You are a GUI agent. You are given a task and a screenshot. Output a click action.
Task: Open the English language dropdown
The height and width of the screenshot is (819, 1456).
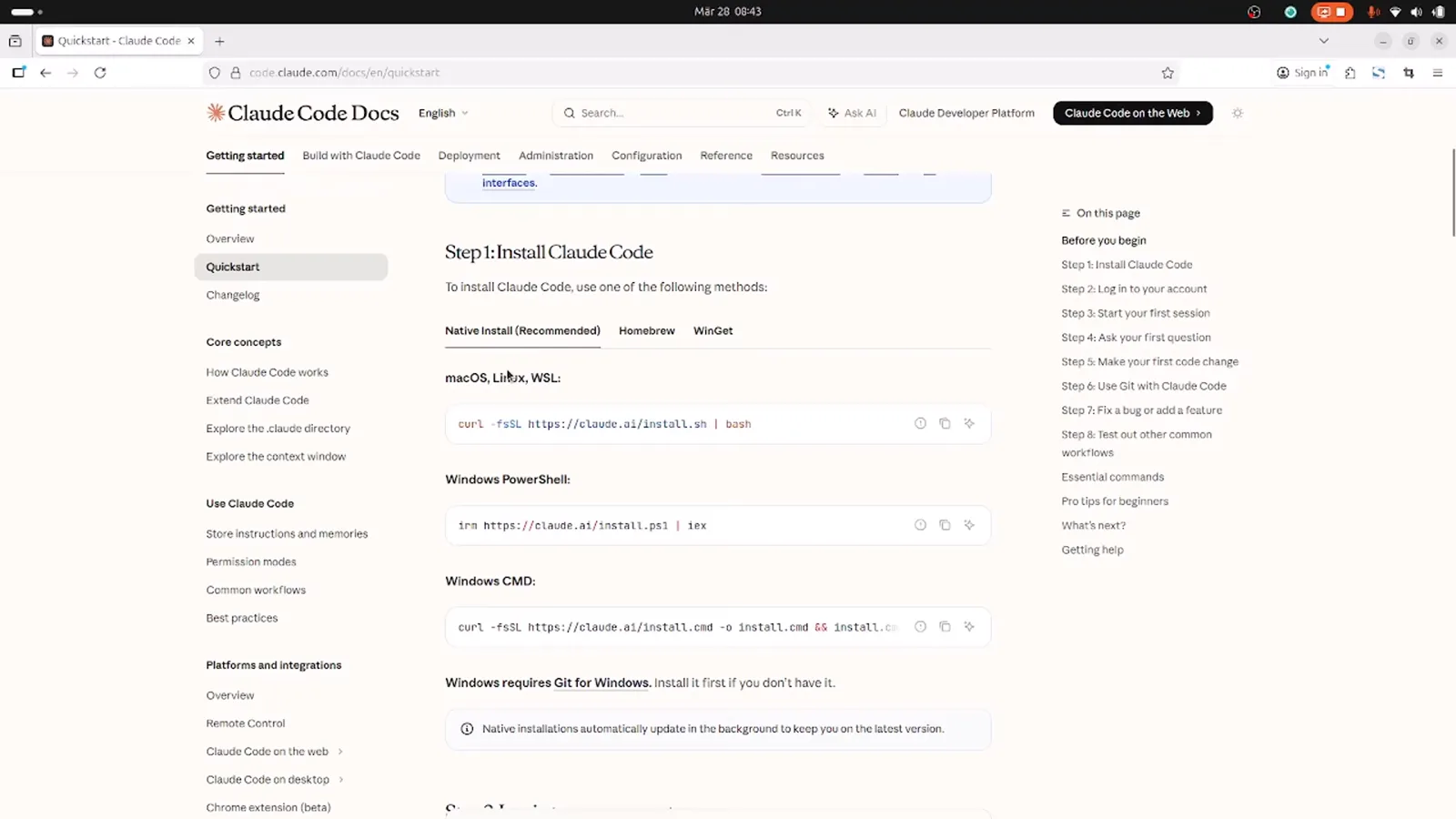coord(443,113)
